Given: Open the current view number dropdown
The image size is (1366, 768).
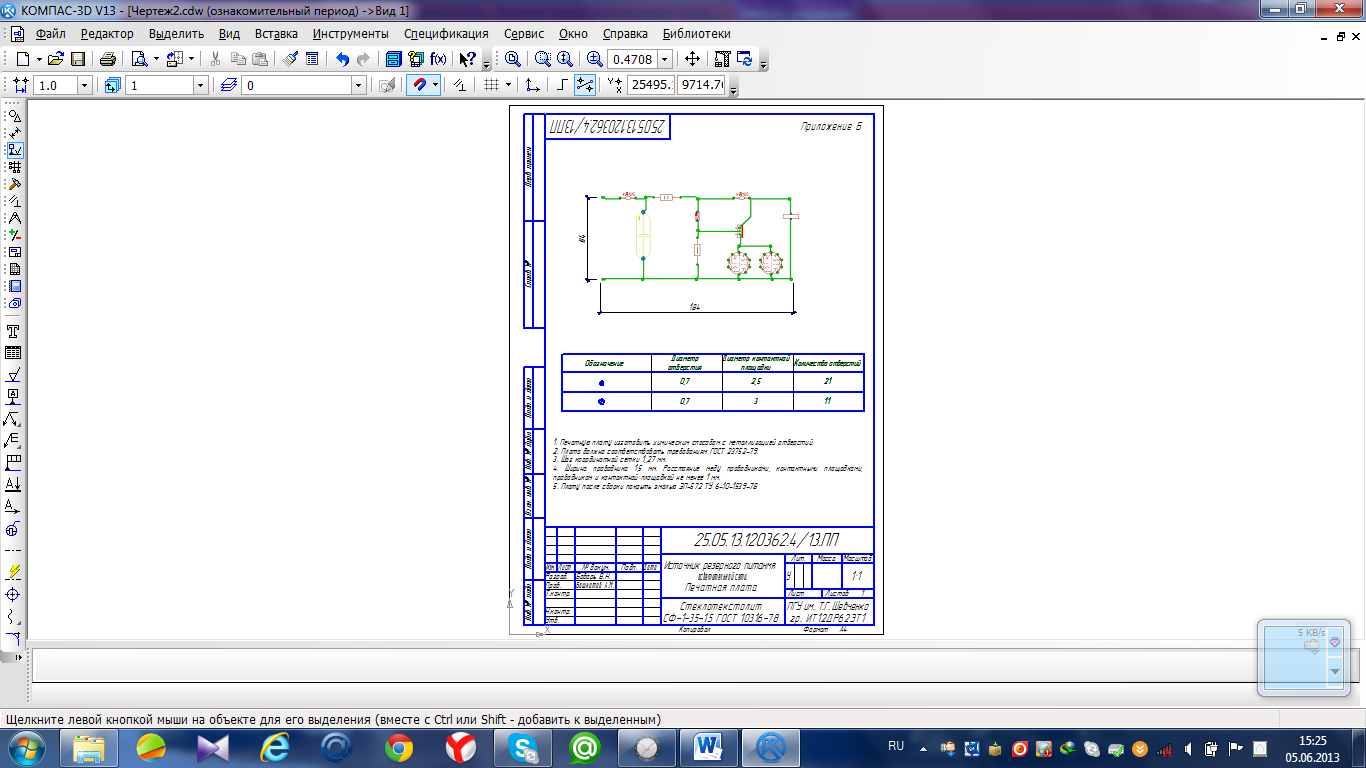Looking at the screenshot, I should pos(200,85).
